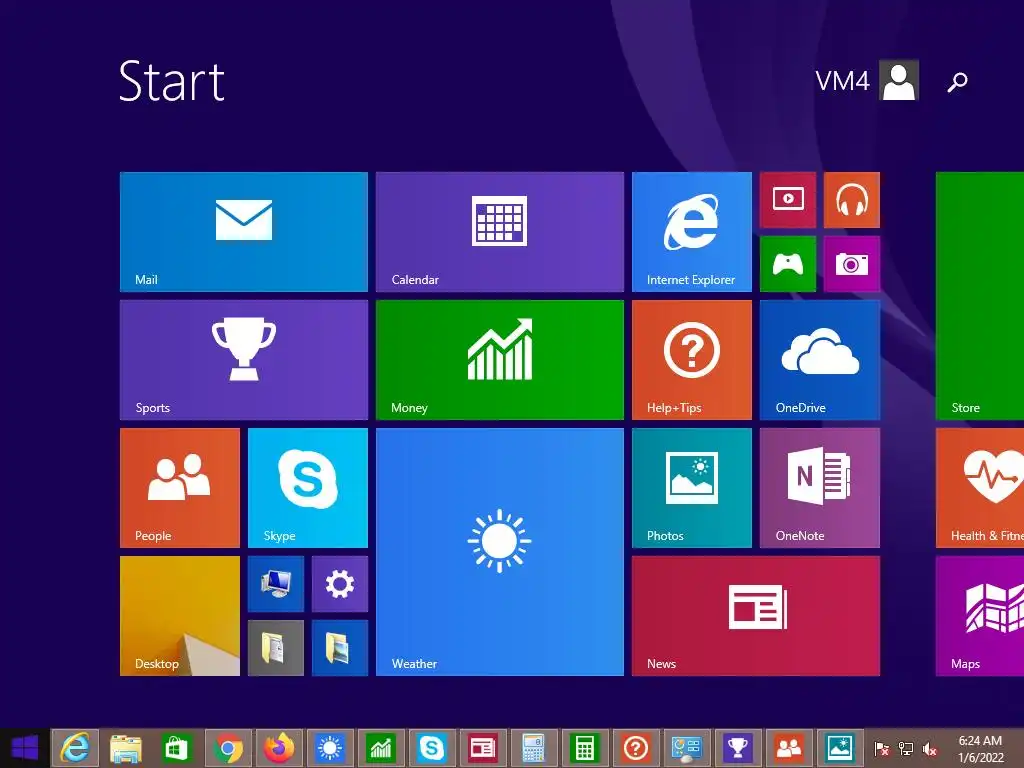Click the network status tray icon
The width and height of the screenshot is (1024, 768).
click(906, 748)
